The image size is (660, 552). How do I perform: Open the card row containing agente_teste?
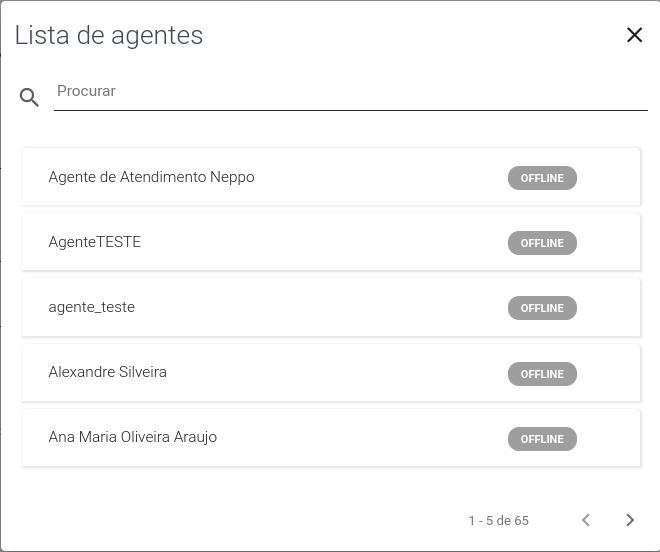coord(331,307)
